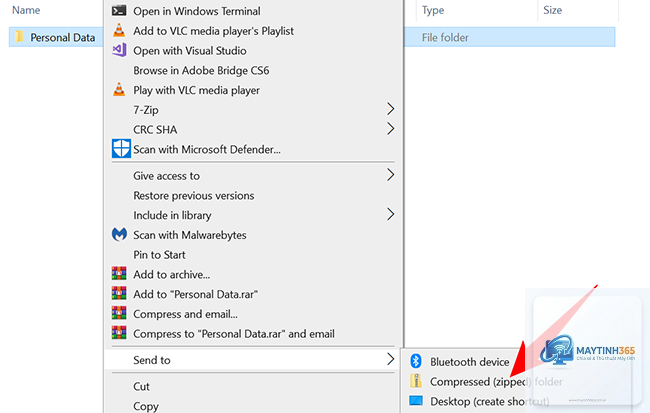The width and height of the screenshot is (650, 413).
Task: Expand the Include in library arrow
Action: (390, 214)
